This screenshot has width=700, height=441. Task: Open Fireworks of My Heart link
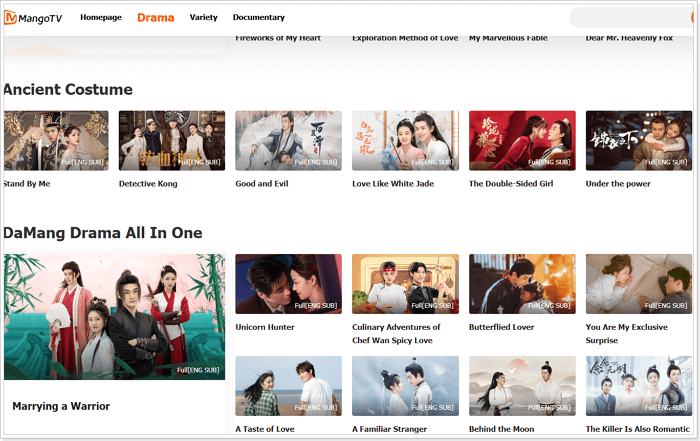tap(278, 38)
